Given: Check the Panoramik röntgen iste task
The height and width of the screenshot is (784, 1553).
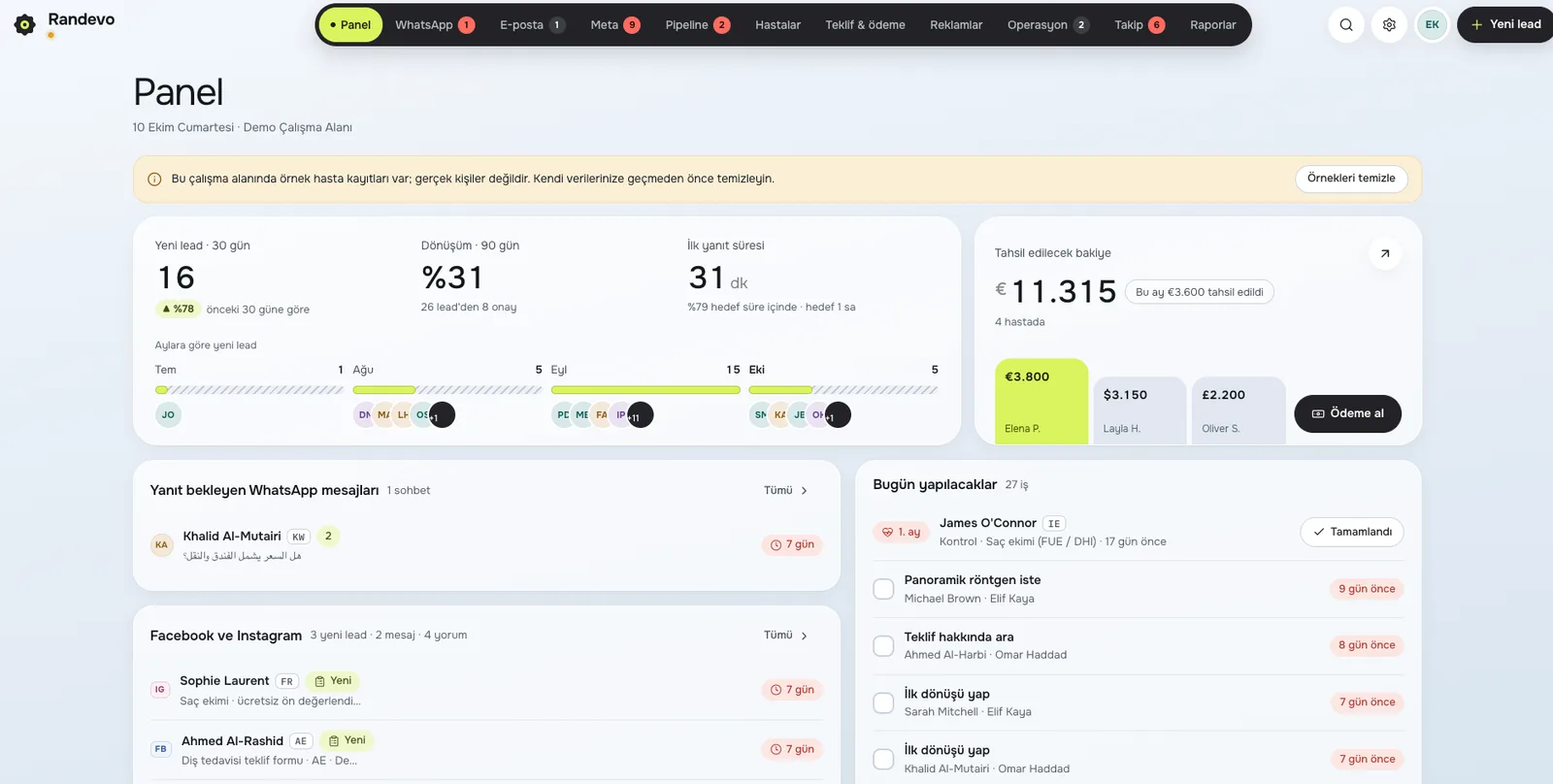Looking at the screenshot, I should pyautogui.click(x=883, y=589).
